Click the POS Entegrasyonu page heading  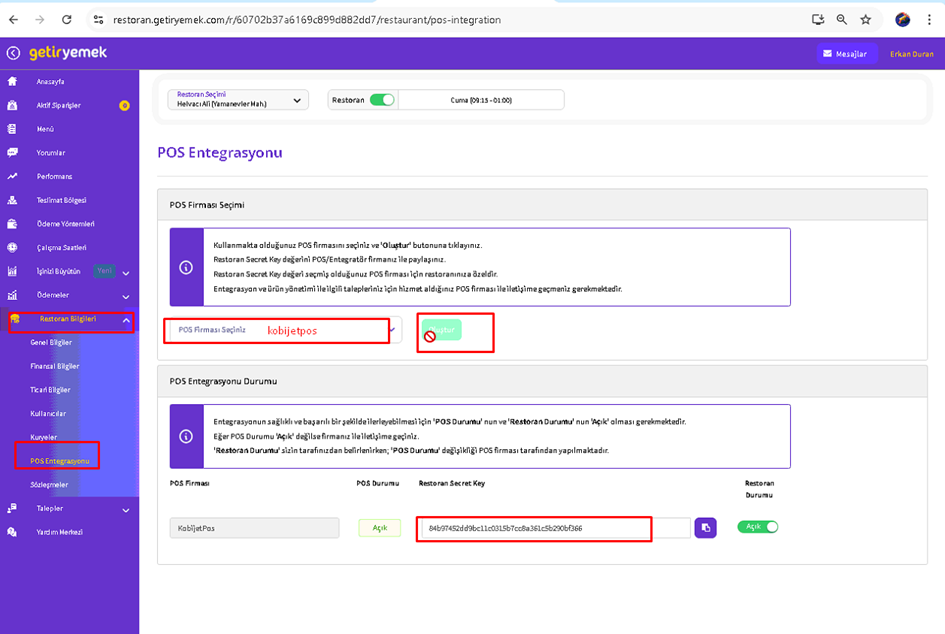tap(220, 152)
